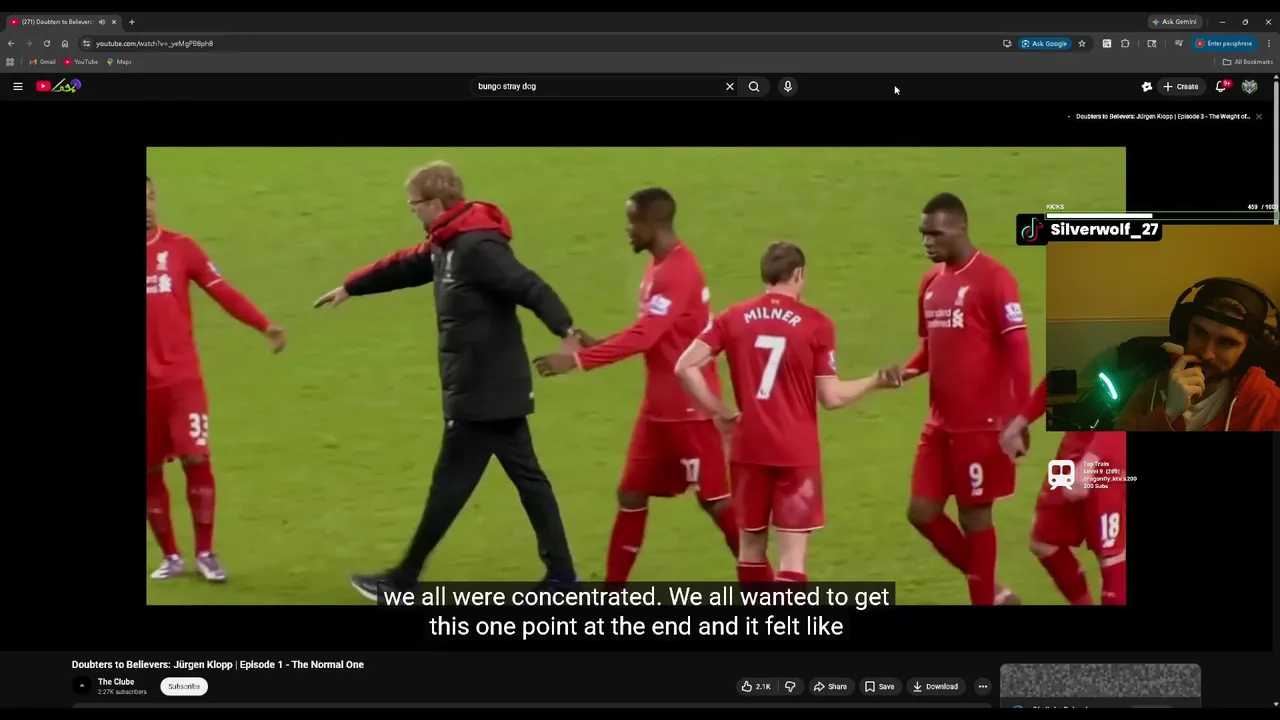Open the Chrome three-dot menu
The image size is (1280, 720).
click(x=1269, y=43)
